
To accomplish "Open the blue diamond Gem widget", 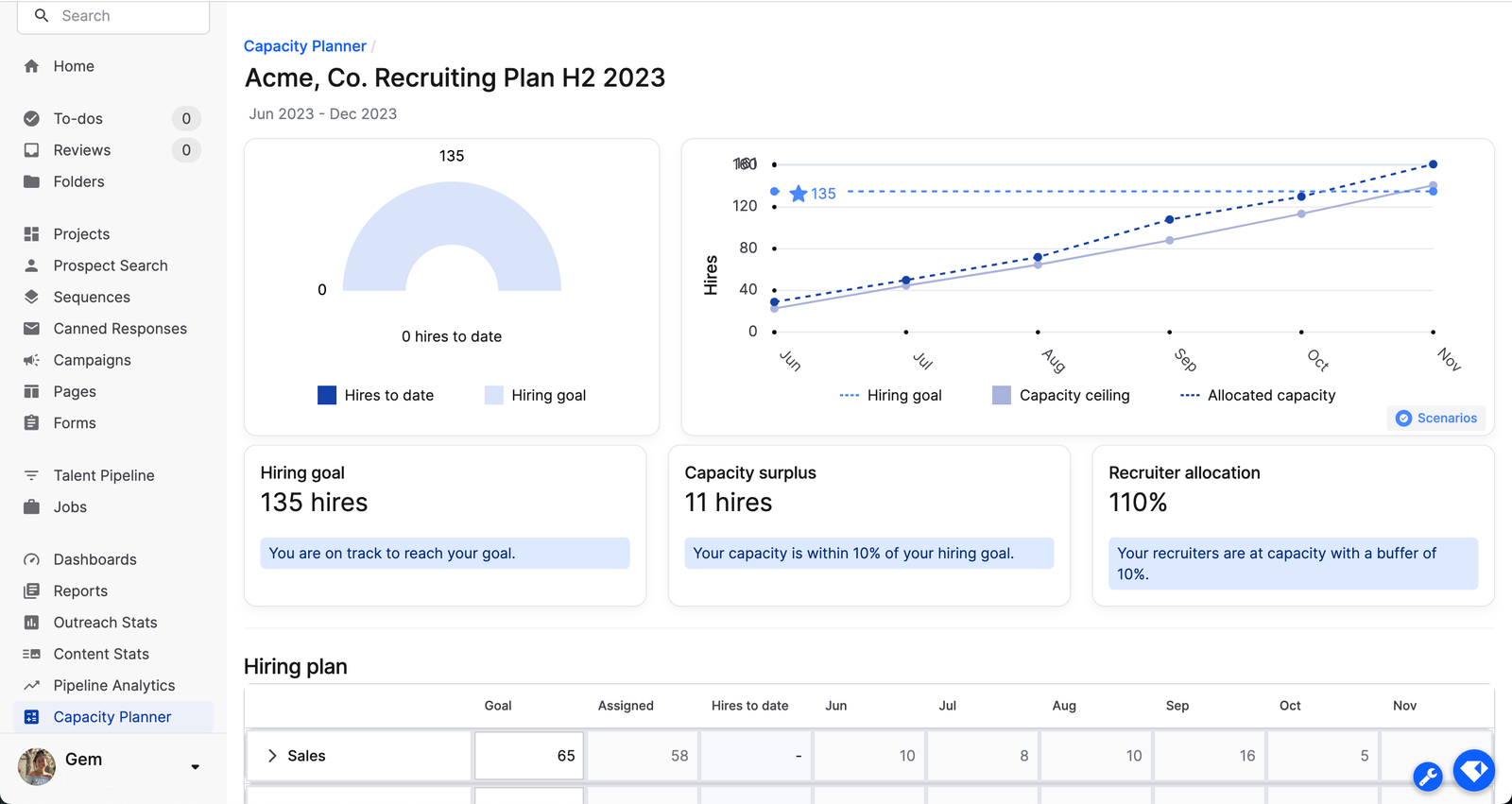I will coord(1473,770).
